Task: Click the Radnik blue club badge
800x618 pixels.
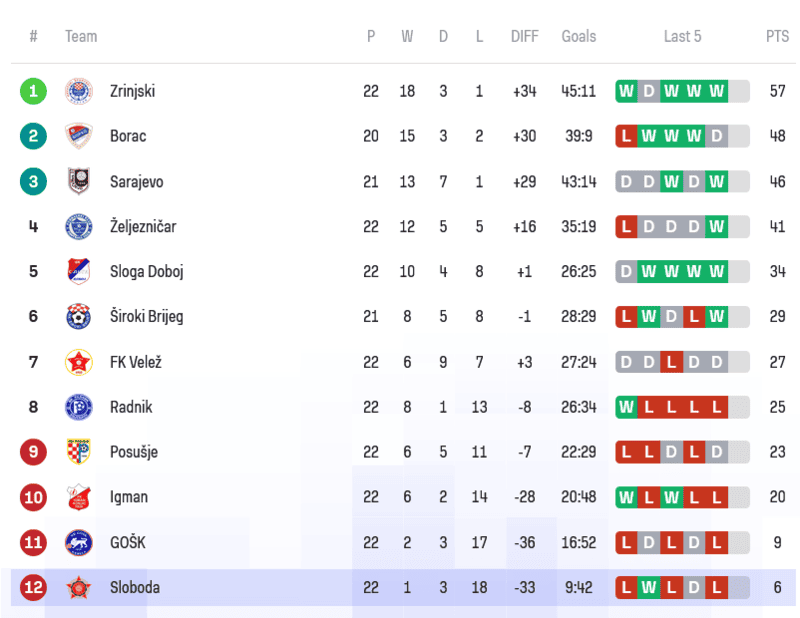Action: (78, 407)
